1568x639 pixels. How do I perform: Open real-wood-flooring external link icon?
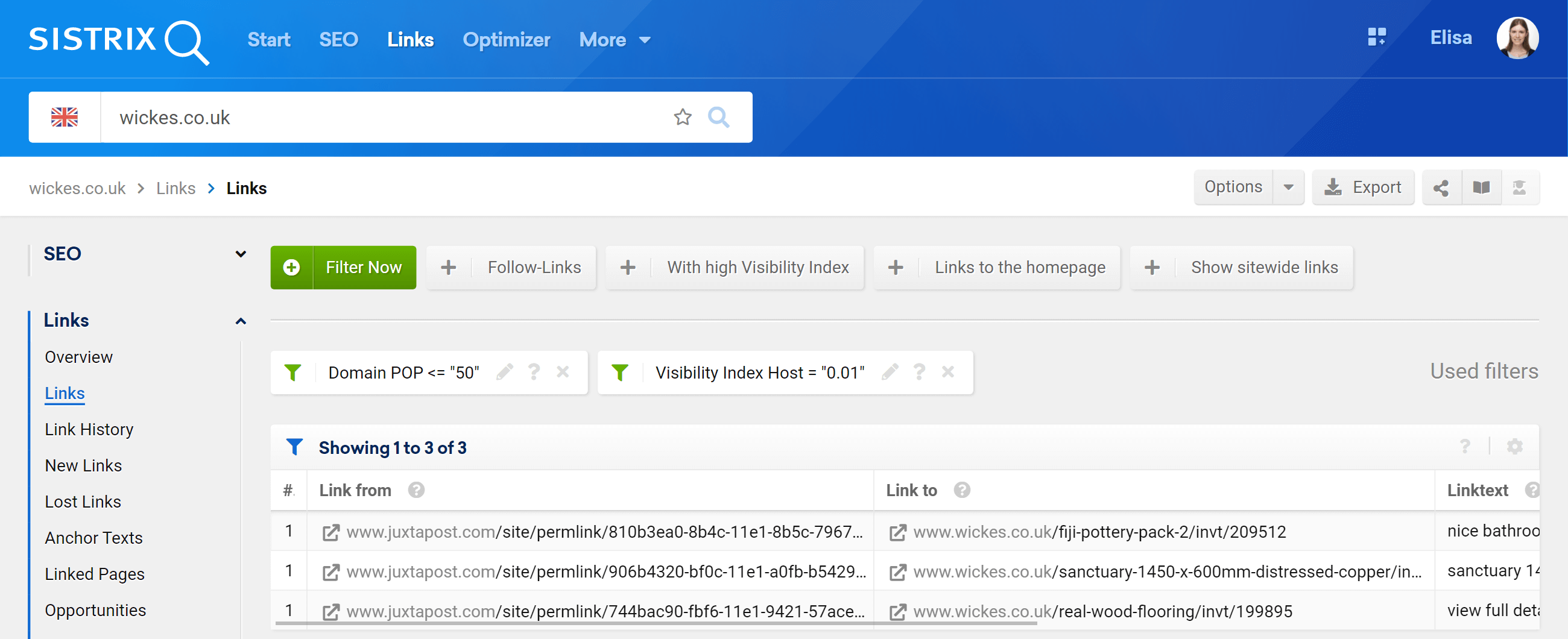(898, 612)
